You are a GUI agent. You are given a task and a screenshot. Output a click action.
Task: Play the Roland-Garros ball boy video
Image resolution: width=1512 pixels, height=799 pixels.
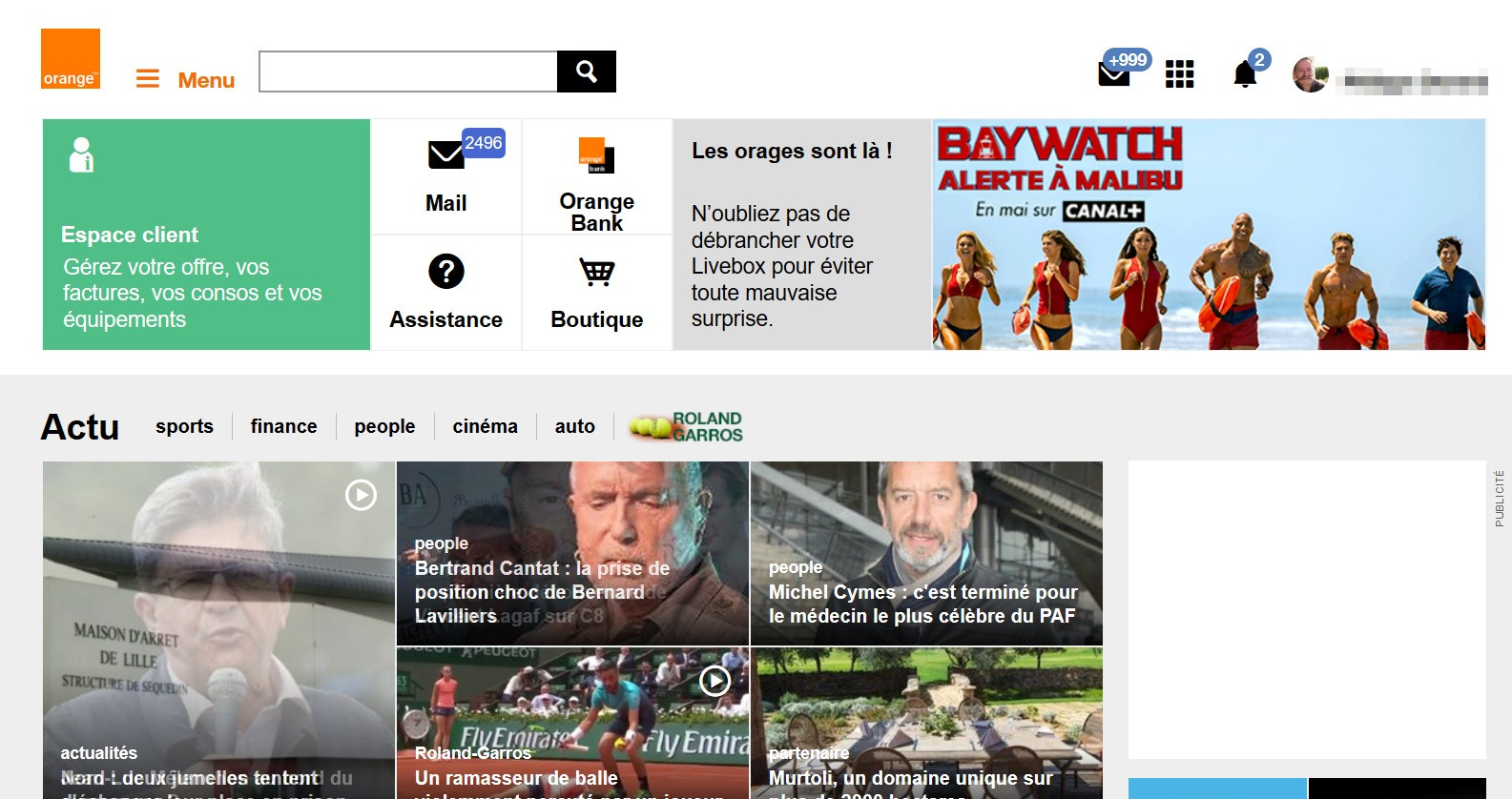click(x=715, y=681)
